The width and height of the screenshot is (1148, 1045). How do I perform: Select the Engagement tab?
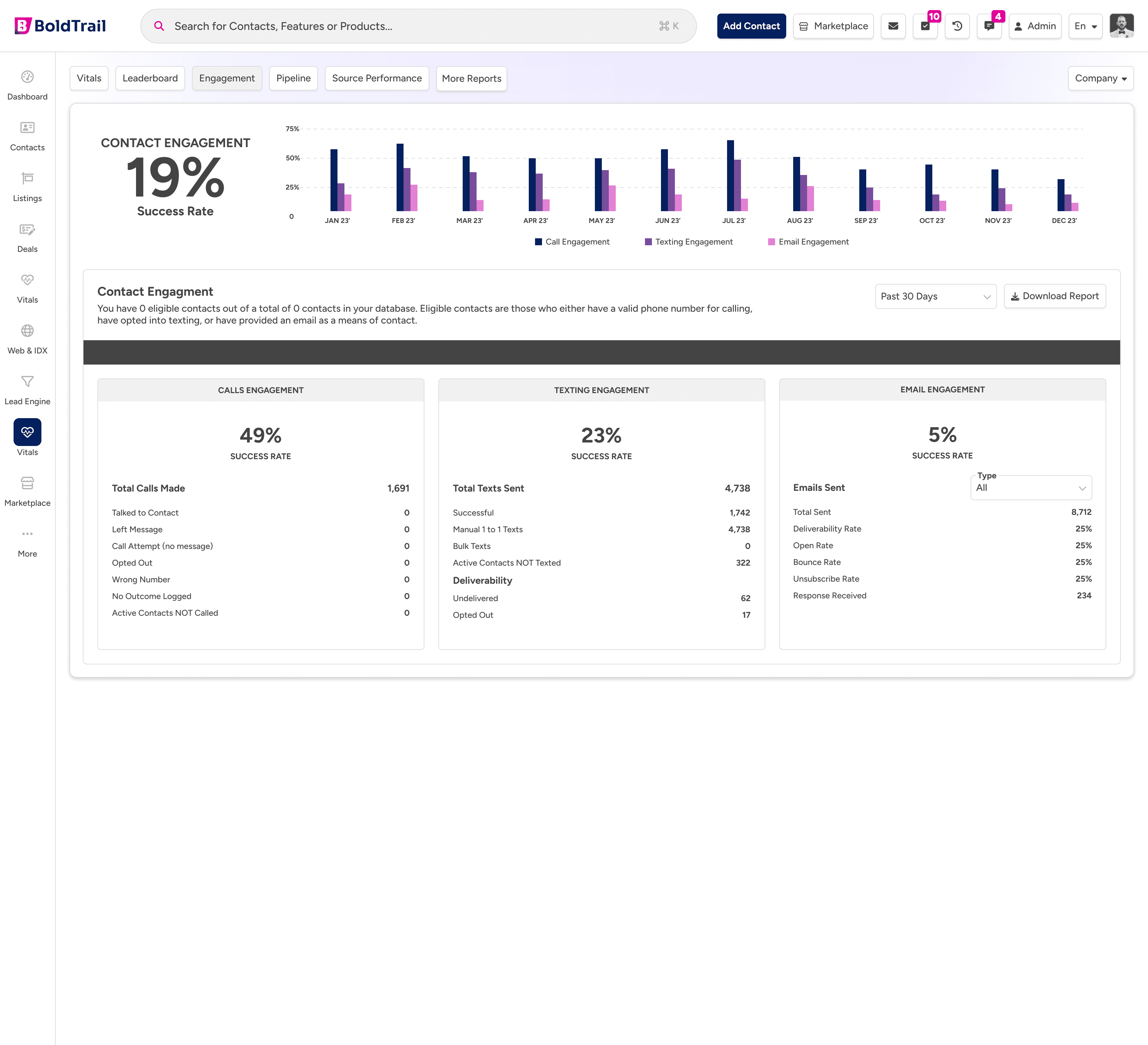click(x=227, y=78)
